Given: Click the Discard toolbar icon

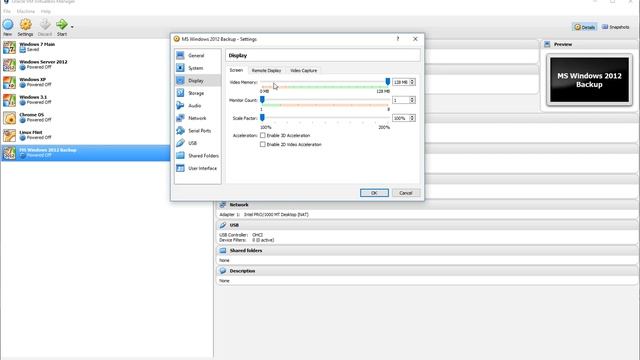Looking at the screenshot, I should (45, 24).
